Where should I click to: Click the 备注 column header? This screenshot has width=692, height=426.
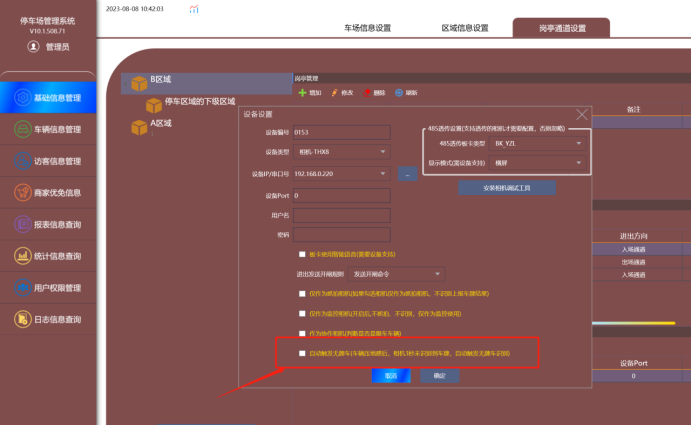click(634, 109)
